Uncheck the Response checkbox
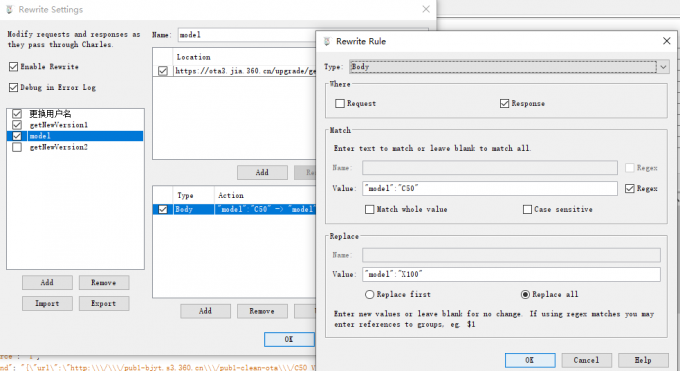Screen dimensions: 680x371 [504, 103]
